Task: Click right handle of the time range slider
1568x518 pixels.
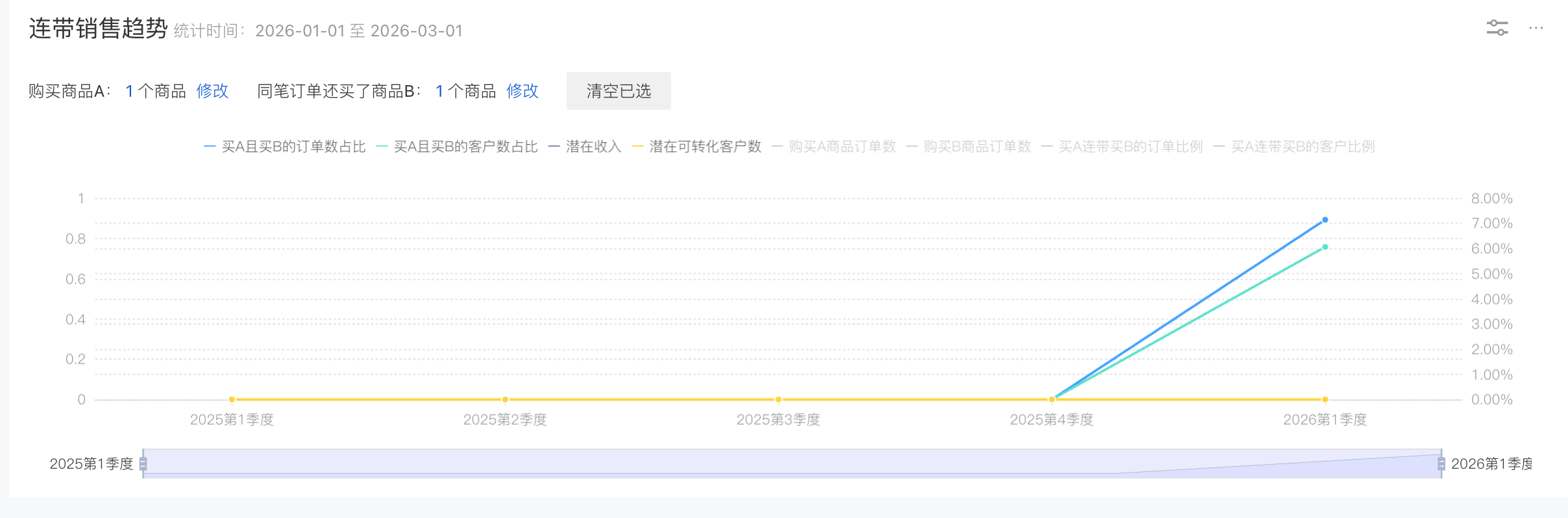Action: [1441, 463]
